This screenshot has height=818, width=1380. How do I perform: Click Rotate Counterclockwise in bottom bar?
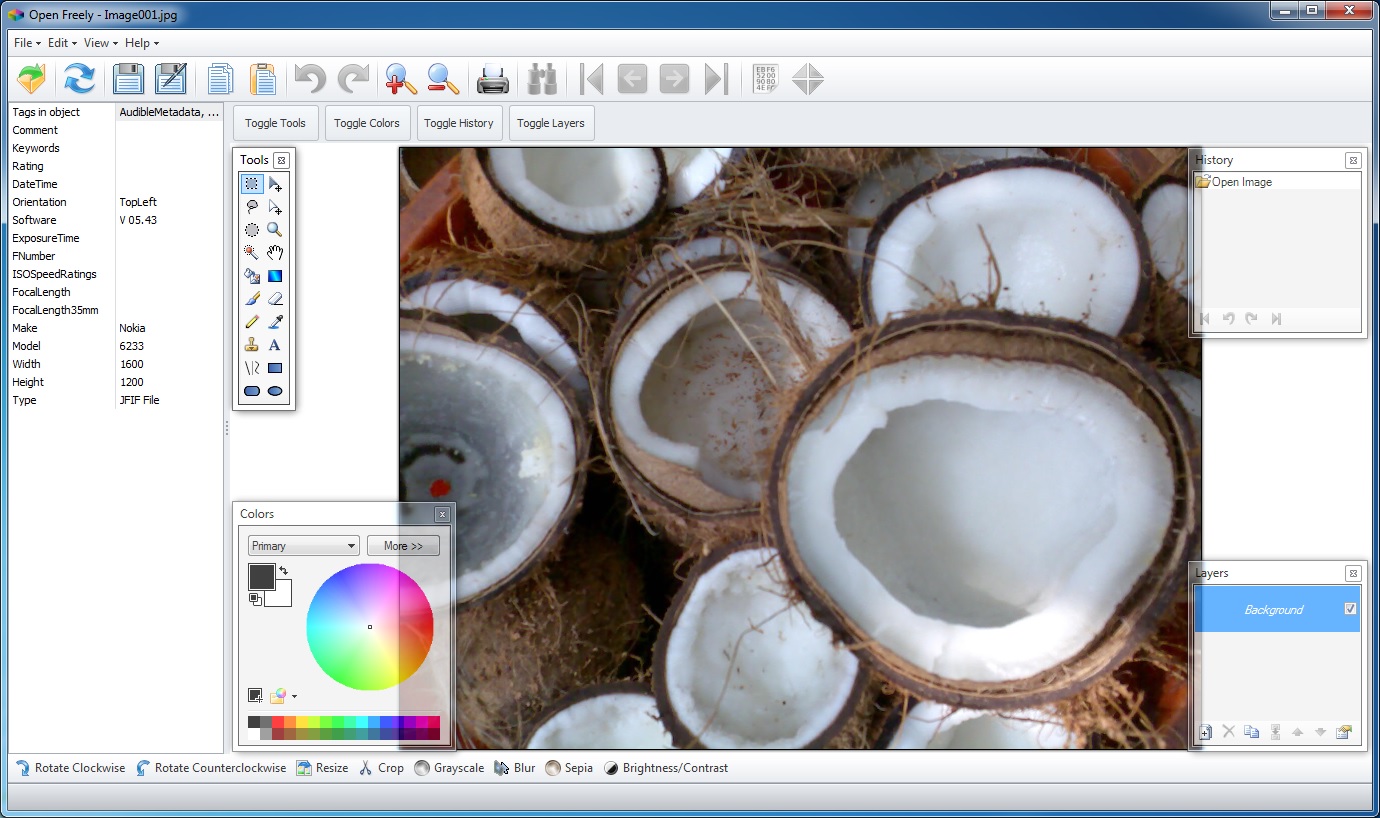tap(211, 768)
